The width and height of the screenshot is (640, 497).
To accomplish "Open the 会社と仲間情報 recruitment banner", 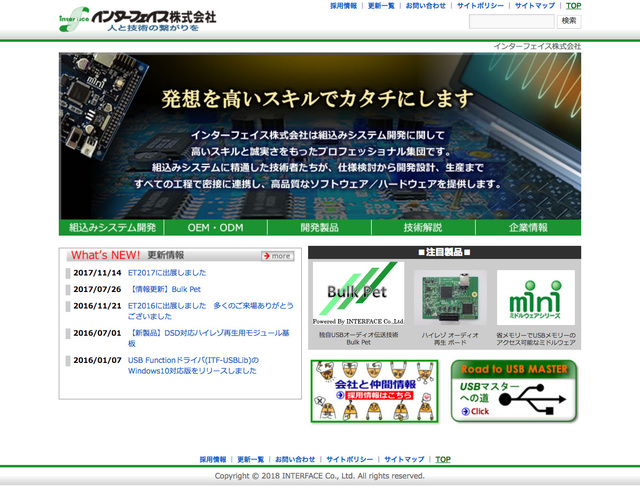I will click(x=374, y=391).
